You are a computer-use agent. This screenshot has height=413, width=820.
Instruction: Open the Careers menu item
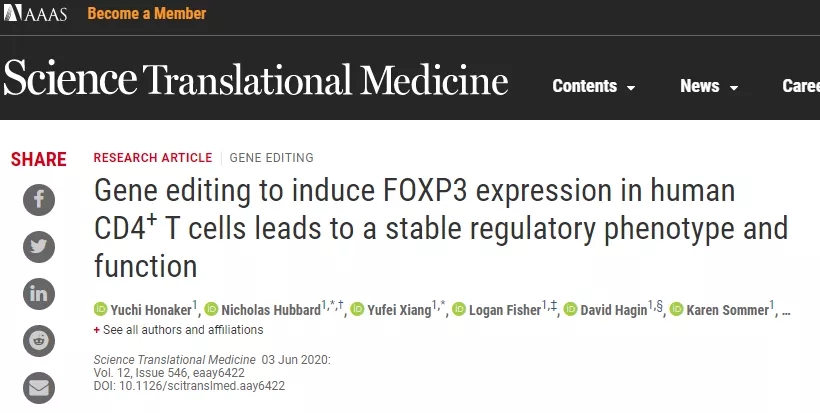pyautogui.click(x=800, y=86)
